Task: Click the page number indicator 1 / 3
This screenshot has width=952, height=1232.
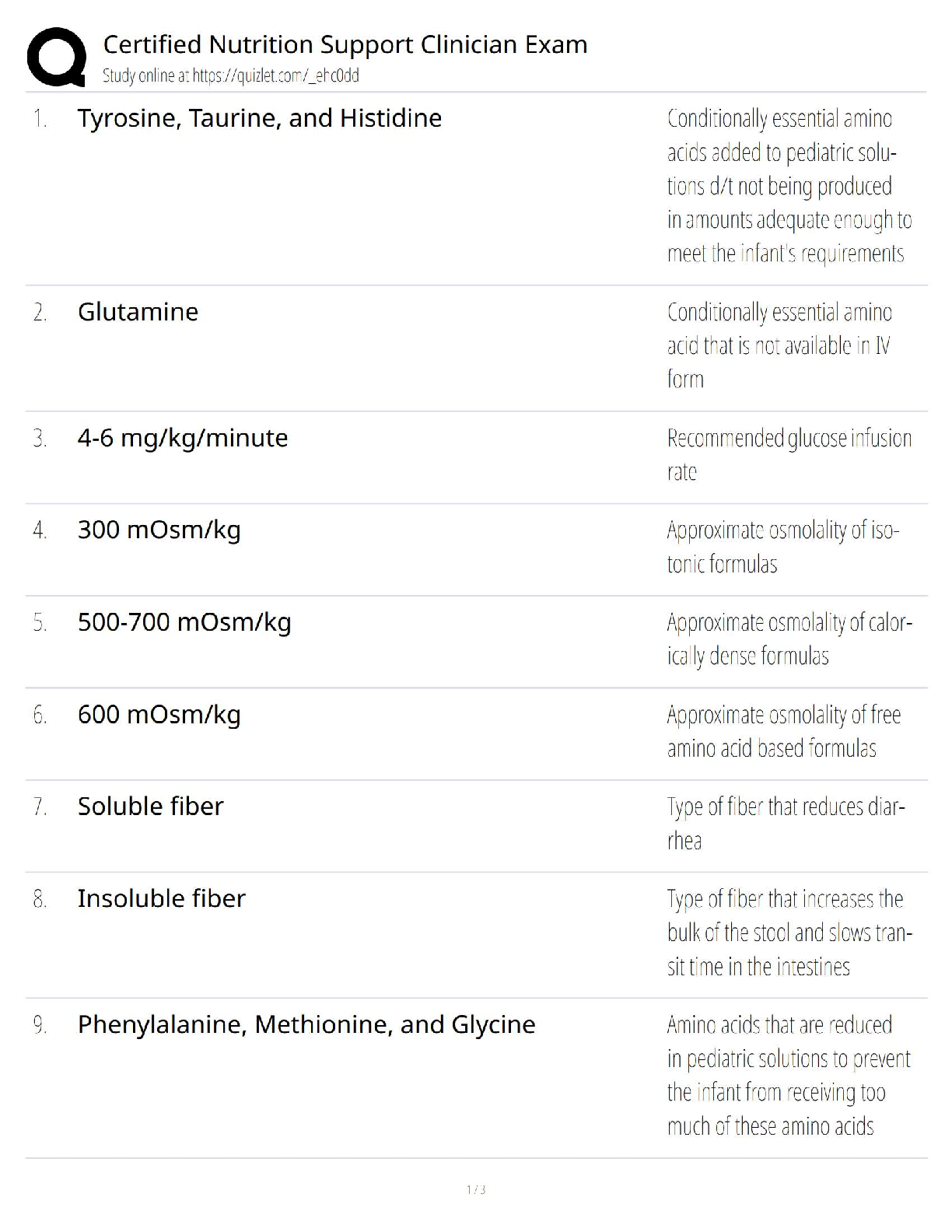Action: [476, 1189]
